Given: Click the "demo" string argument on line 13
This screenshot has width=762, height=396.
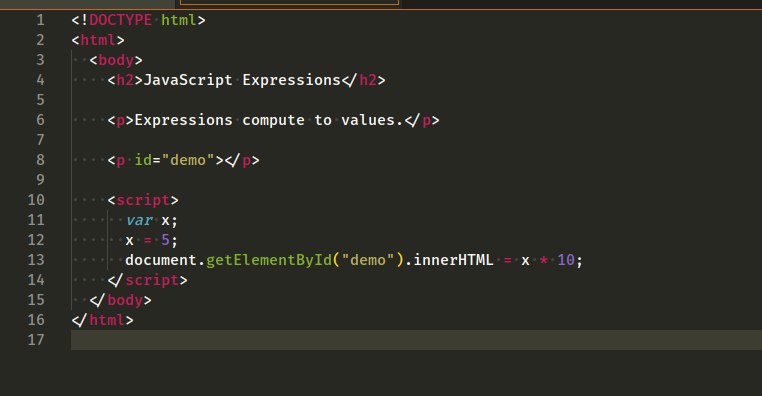Looking at the screenshot, I should coord(368,259).
